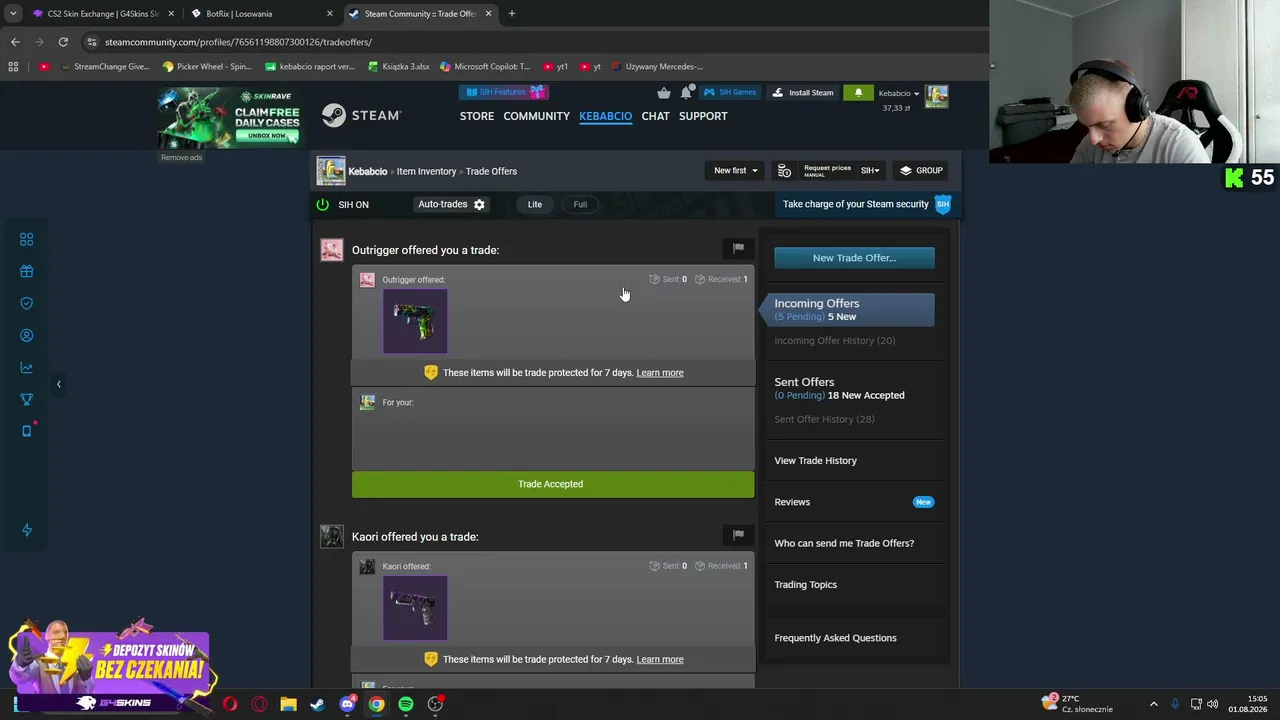Switch to BotRix Losowania tab
This screenshot has height=720, width=1280.
pyautogui.click(x=260, y=14)
